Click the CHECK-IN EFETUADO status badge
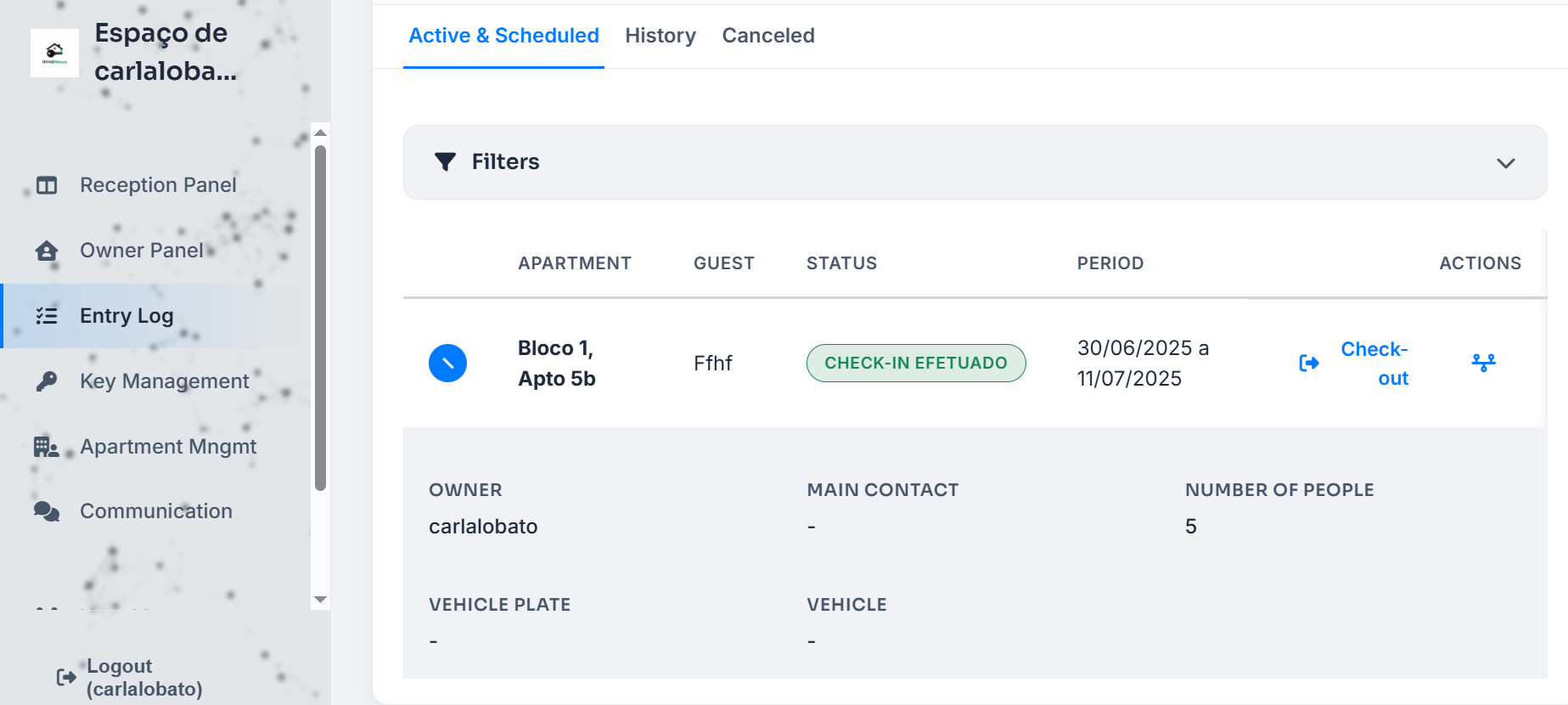The height and width of the screenshot is (705, 1568). [916, 363]
